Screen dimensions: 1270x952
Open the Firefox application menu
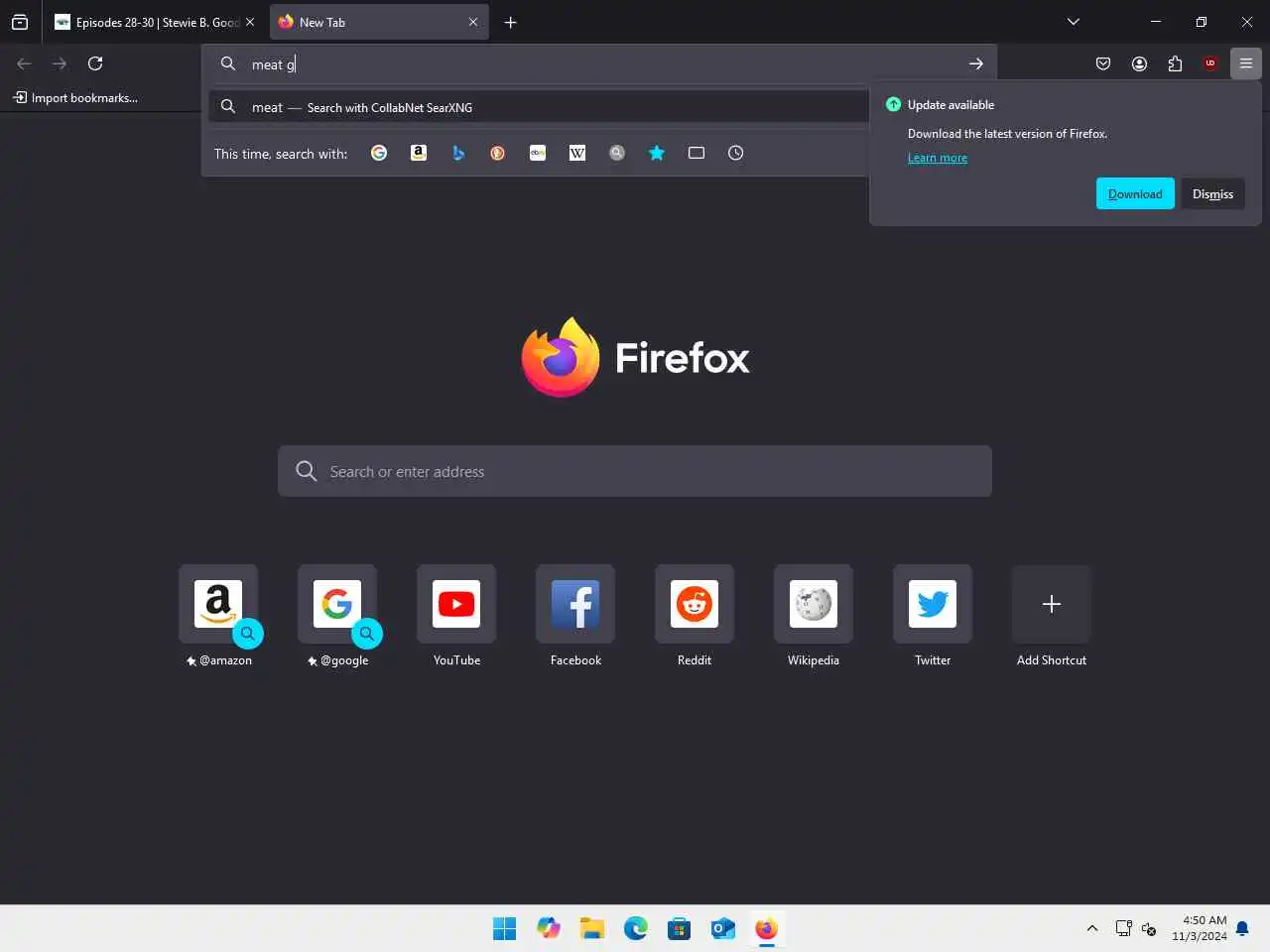click(1246, 63)
